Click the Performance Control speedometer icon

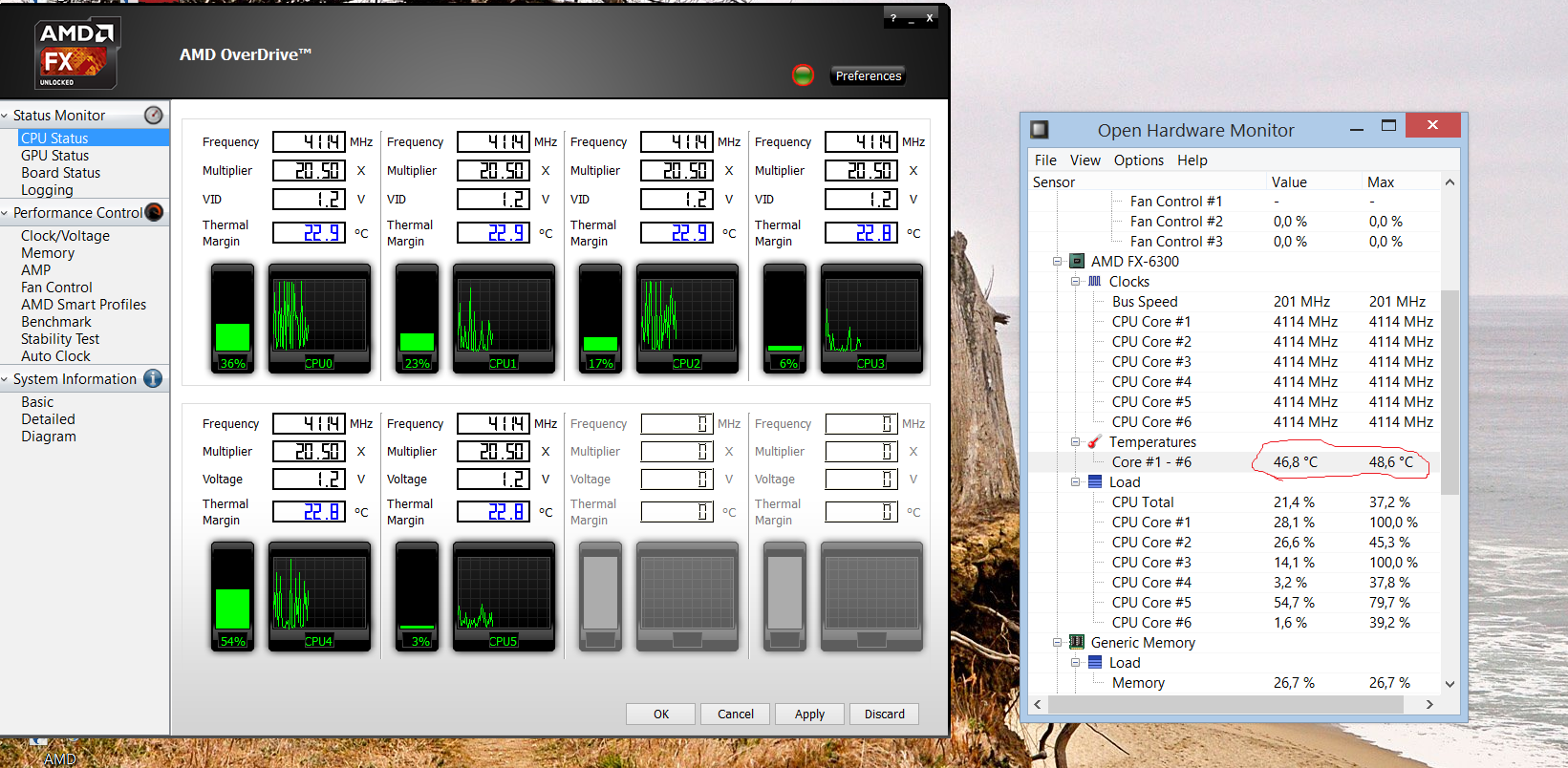point(154,213)
